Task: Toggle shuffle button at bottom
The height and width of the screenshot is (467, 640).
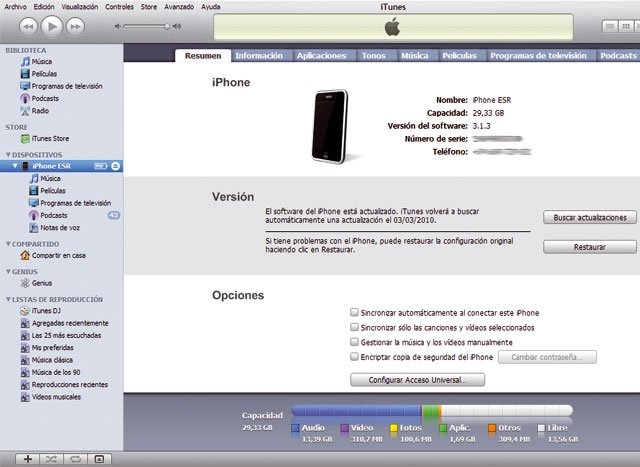Action: (51, 459)
